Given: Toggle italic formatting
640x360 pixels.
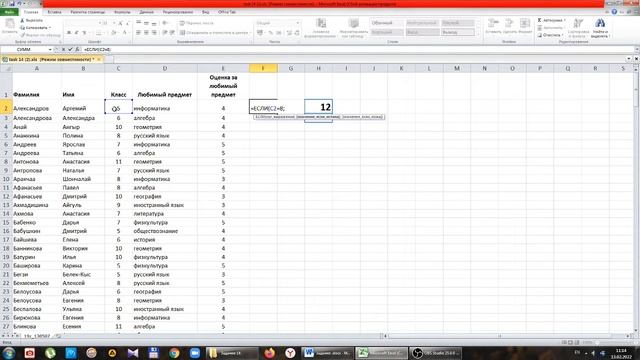Looking at the screenshot, I should click(76, 33).
